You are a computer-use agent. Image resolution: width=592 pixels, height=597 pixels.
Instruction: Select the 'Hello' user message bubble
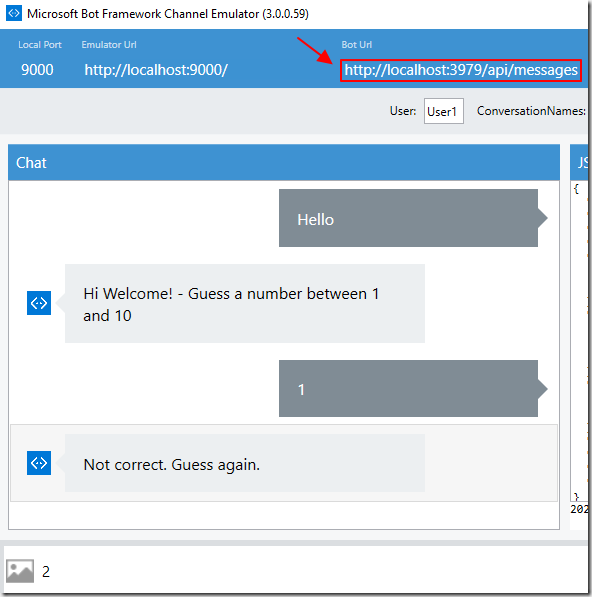413,218
